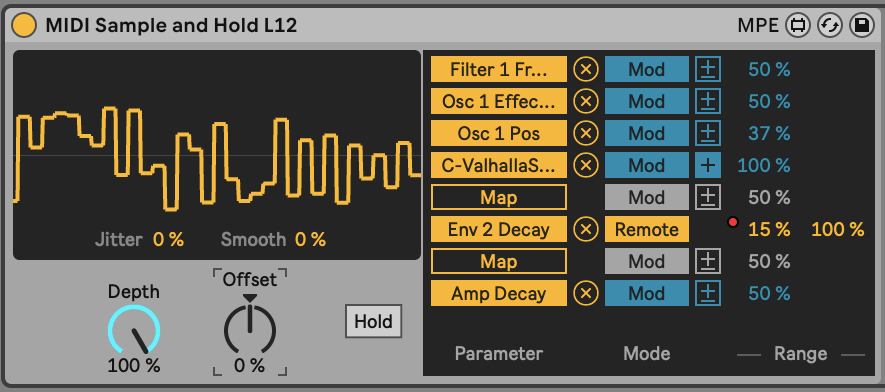Unmap the Osc 1 Effec... parameter

pyautogui.click(x=586, y=102)
